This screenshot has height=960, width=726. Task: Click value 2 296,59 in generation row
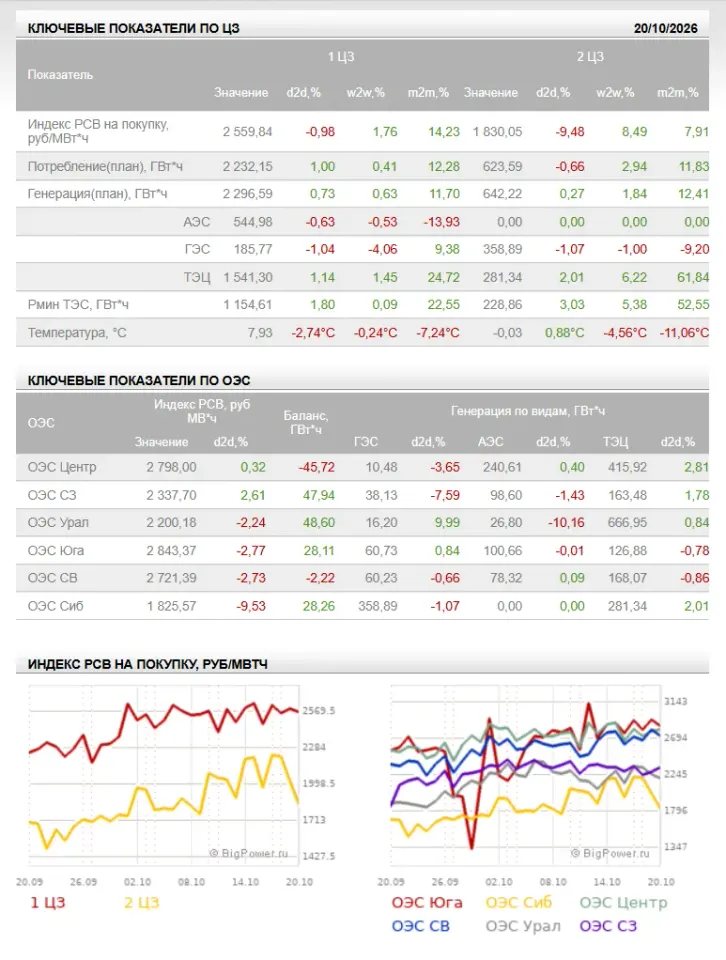[247, 194]
